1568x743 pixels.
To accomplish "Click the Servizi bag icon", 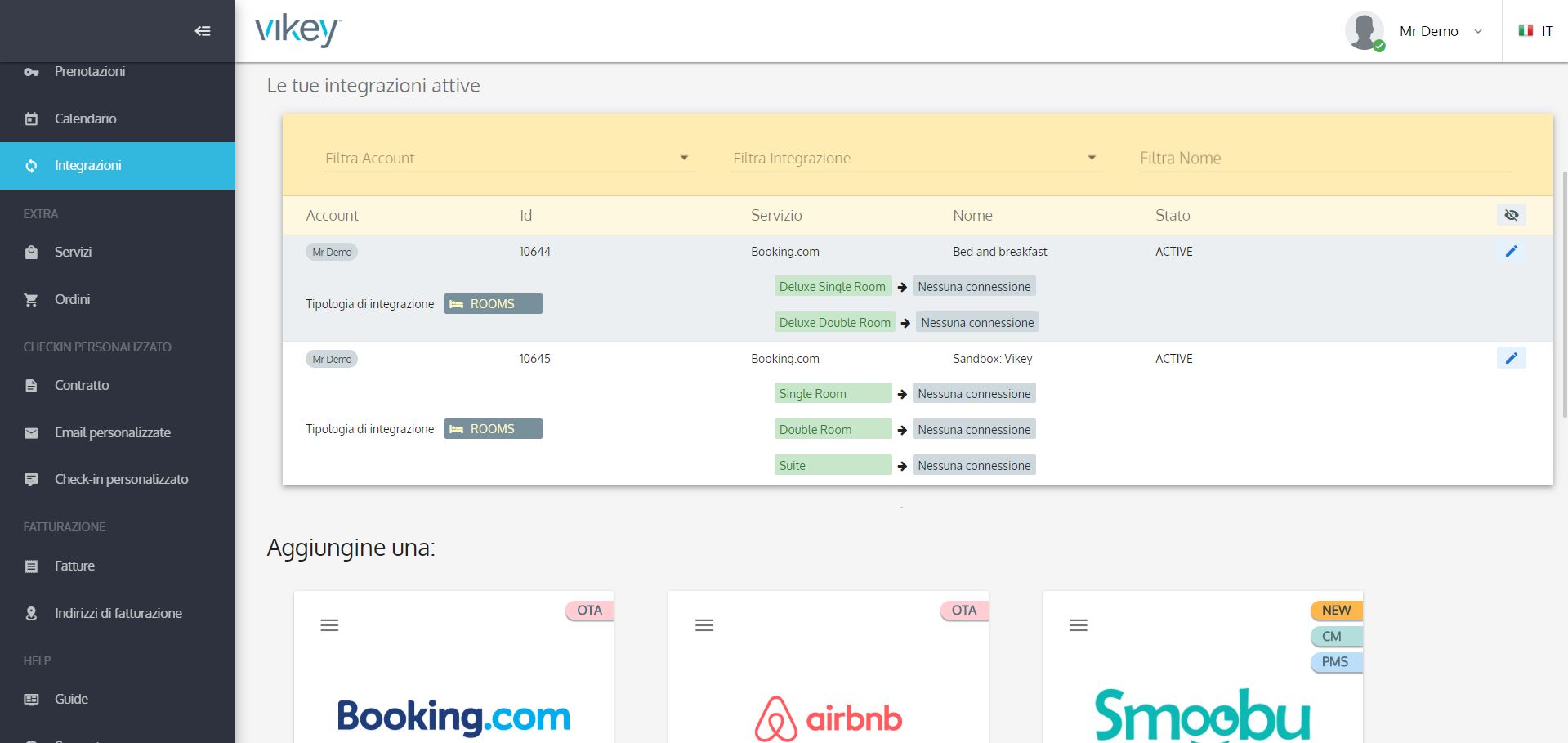I will point(31,253).
